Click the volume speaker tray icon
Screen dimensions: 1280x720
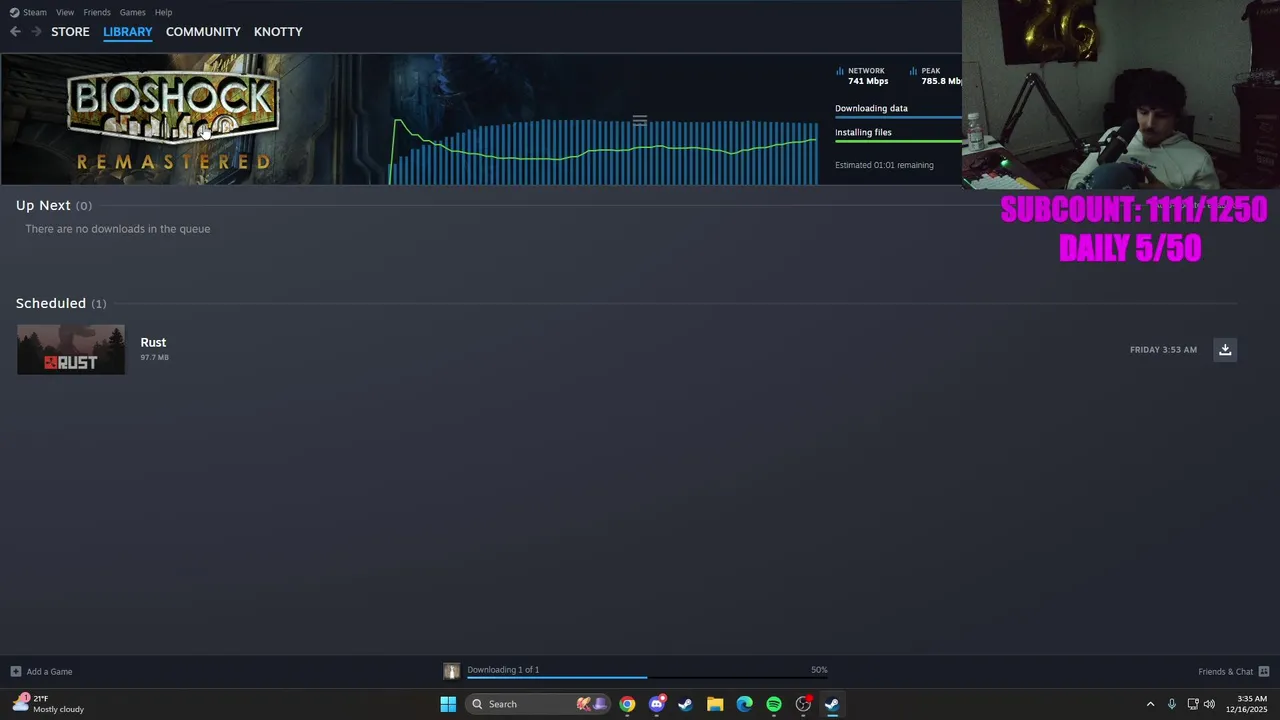(1210, 704)
